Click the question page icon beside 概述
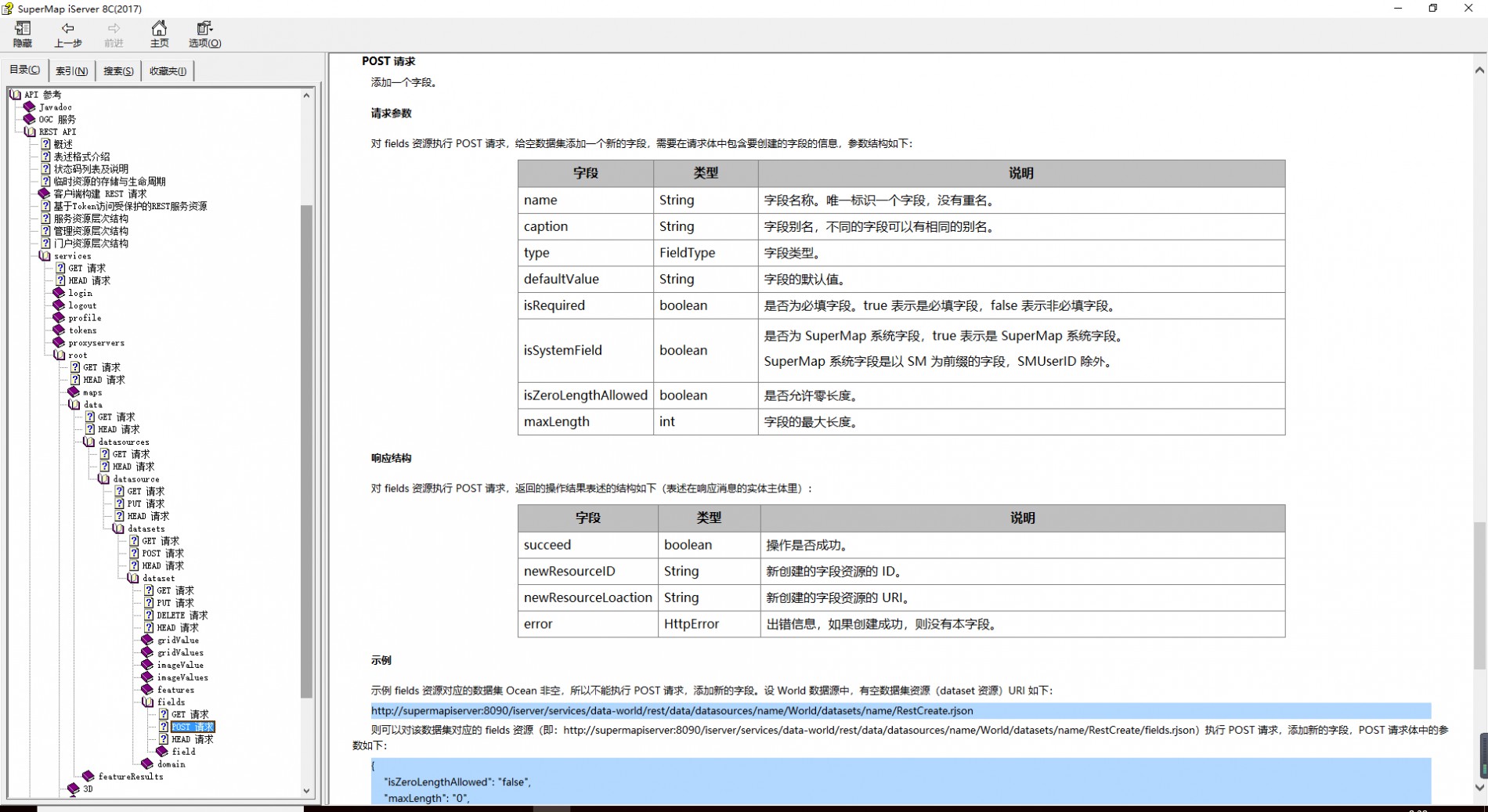 pos(45,144)
